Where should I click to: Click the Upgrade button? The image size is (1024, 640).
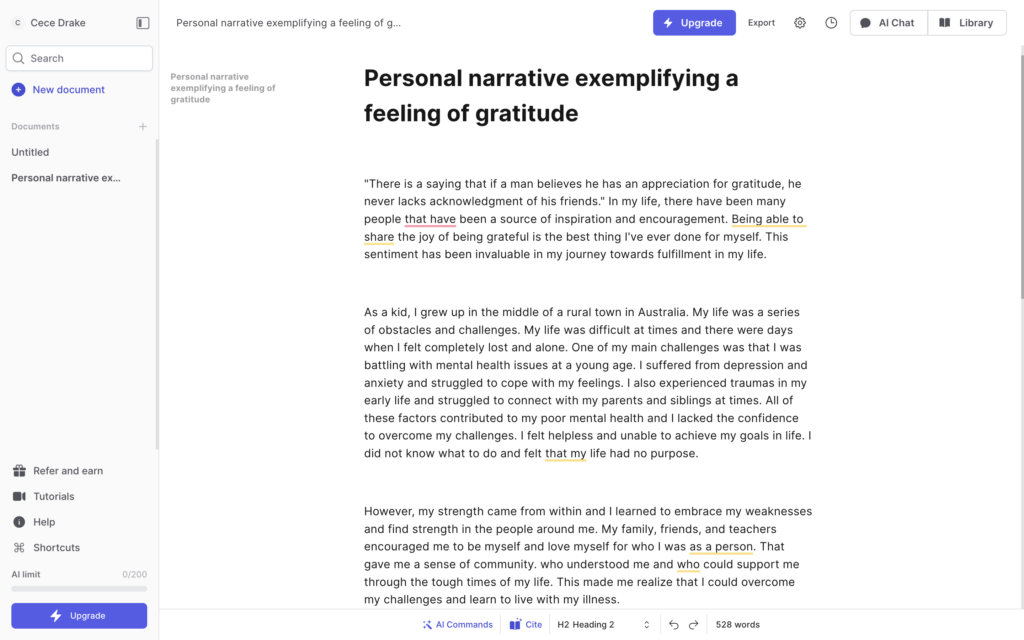click(694, 22)
